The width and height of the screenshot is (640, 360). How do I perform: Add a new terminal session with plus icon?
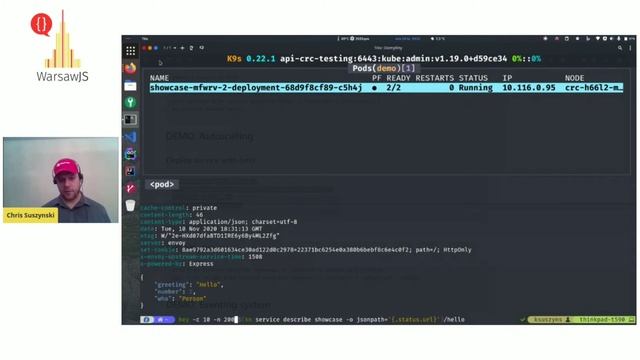coord(182,48)
